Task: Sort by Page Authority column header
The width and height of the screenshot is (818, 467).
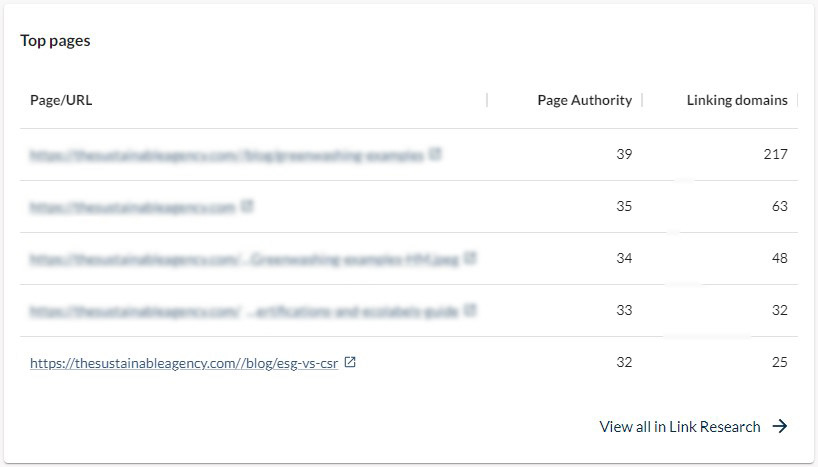Action: click(x=584, y=100)
